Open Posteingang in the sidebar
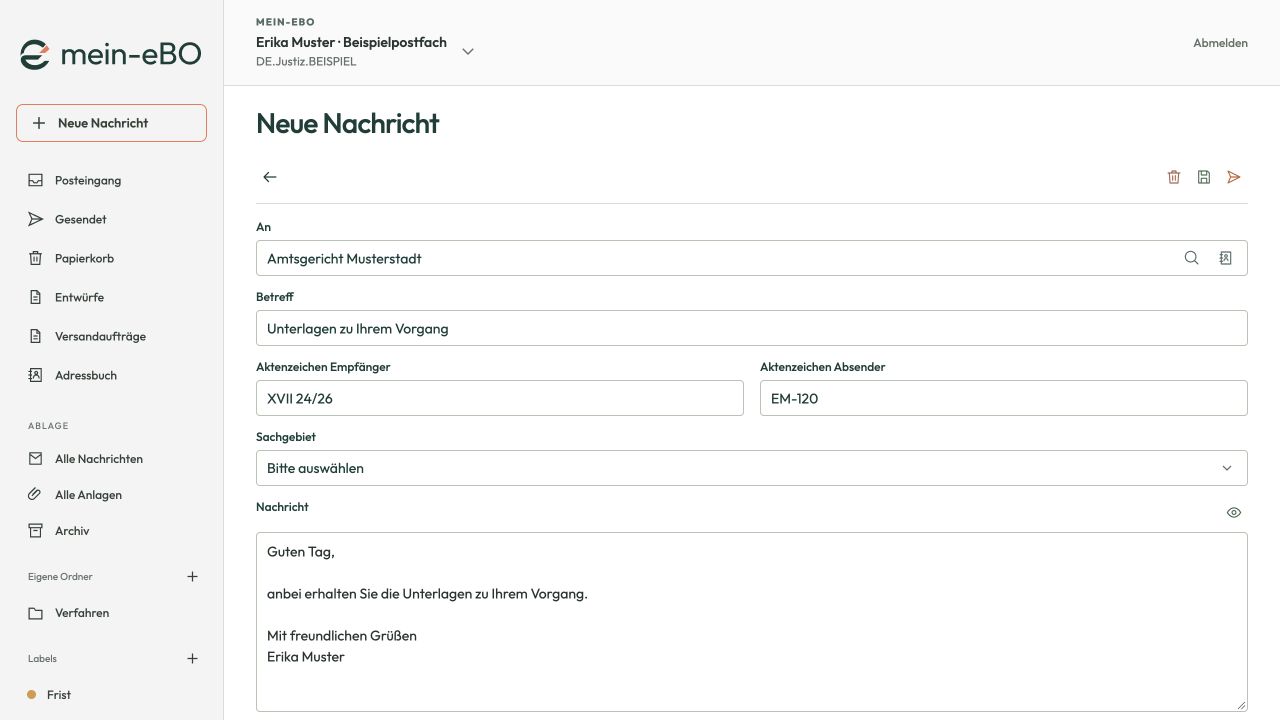Image resolution: width=1280 pixels, height=720 pixels. click(111, 180)
